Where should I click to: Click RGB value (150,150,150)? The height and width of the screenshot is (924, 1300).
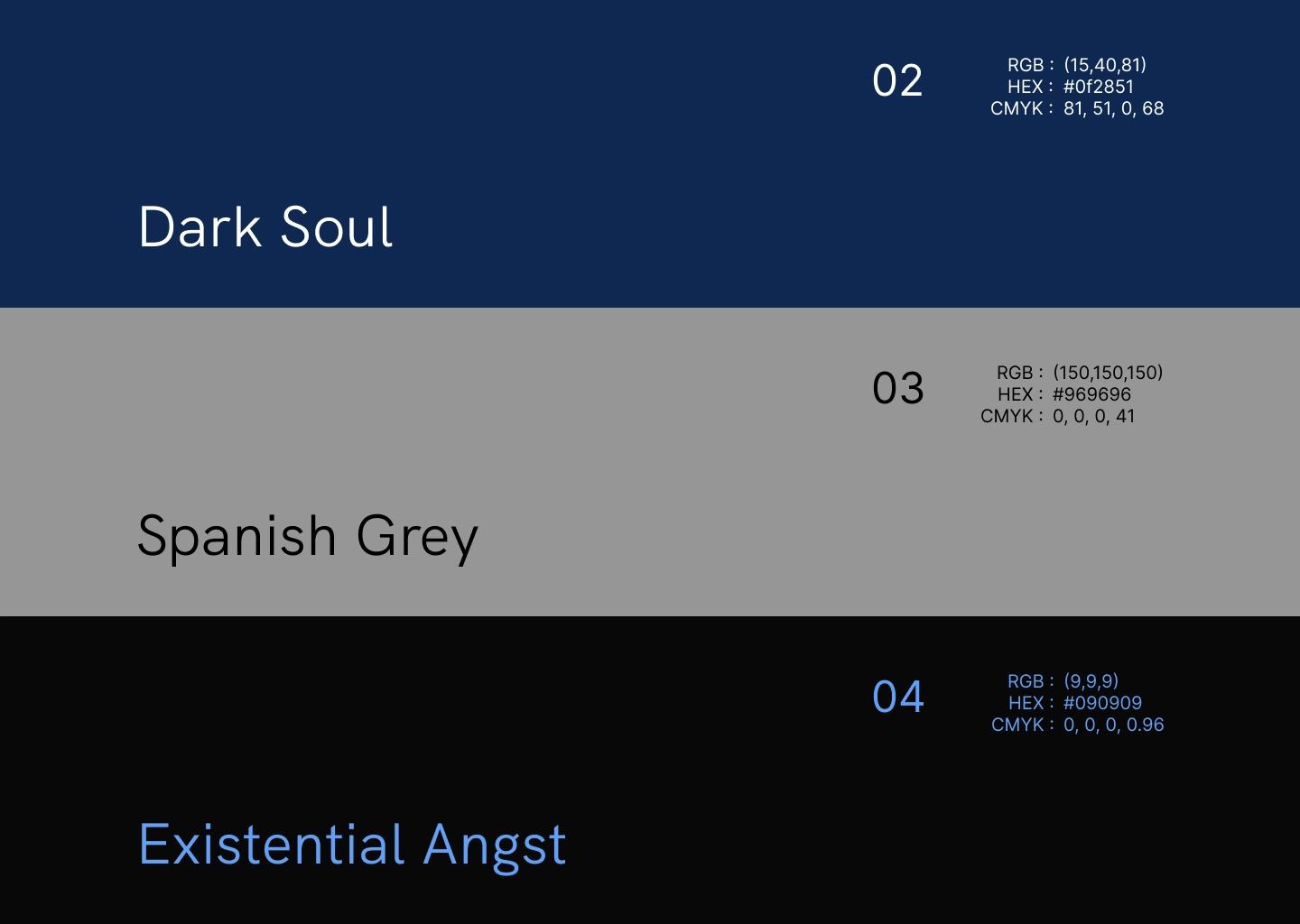click(1108, 373)
